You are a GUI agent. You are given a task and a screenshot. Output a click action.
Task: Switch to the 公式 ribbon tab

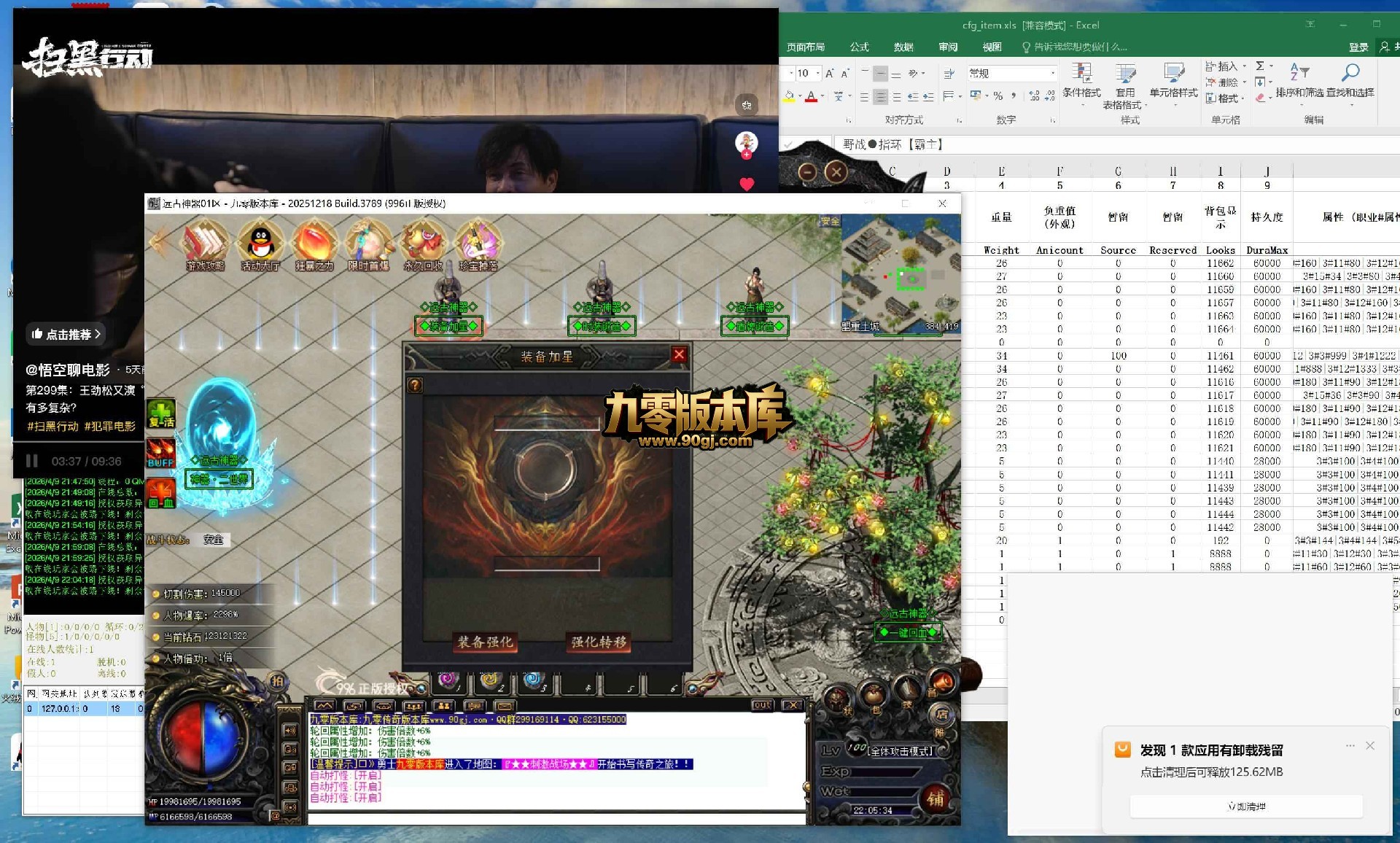859,47
